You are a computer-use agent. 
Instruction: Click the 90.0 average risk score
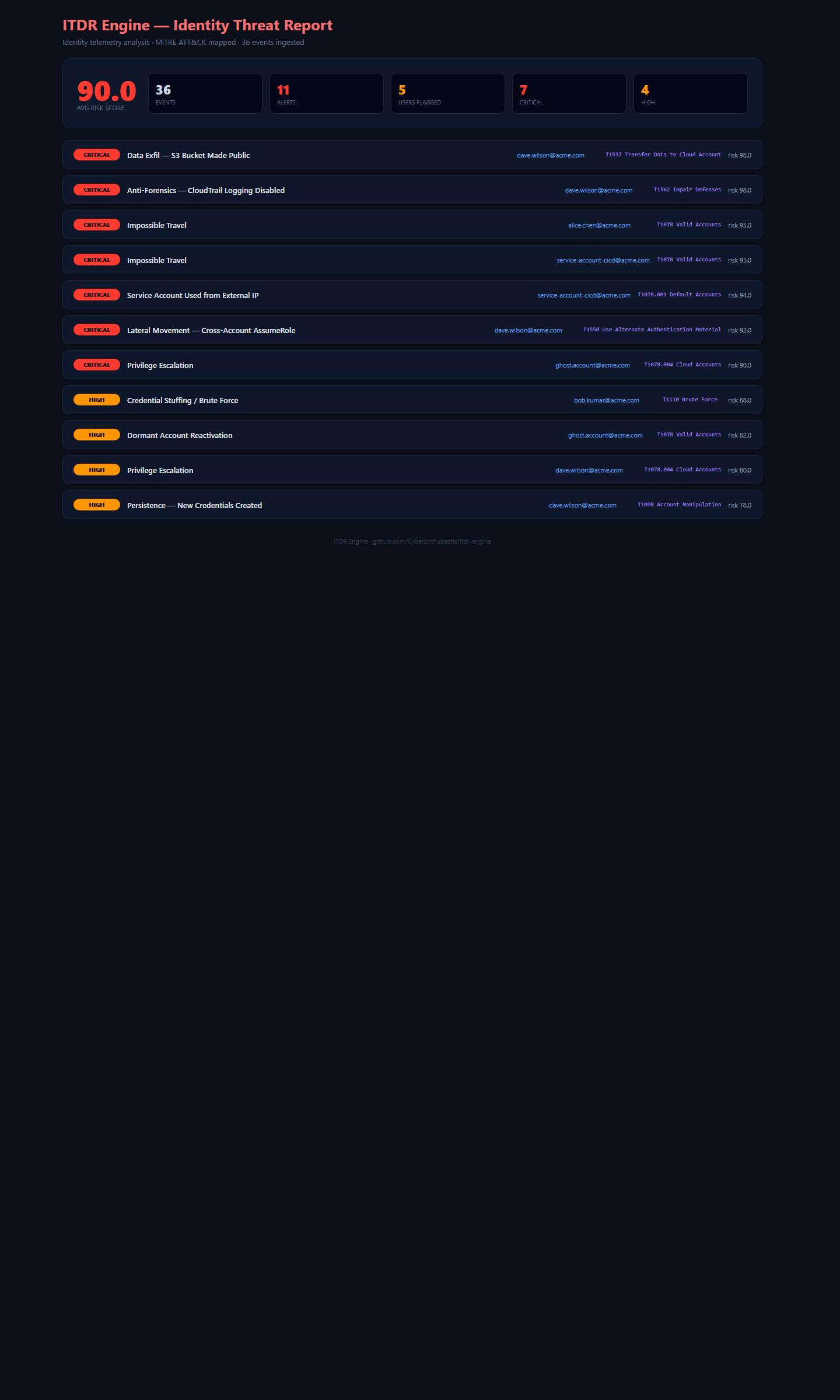(x=107, y=92)
